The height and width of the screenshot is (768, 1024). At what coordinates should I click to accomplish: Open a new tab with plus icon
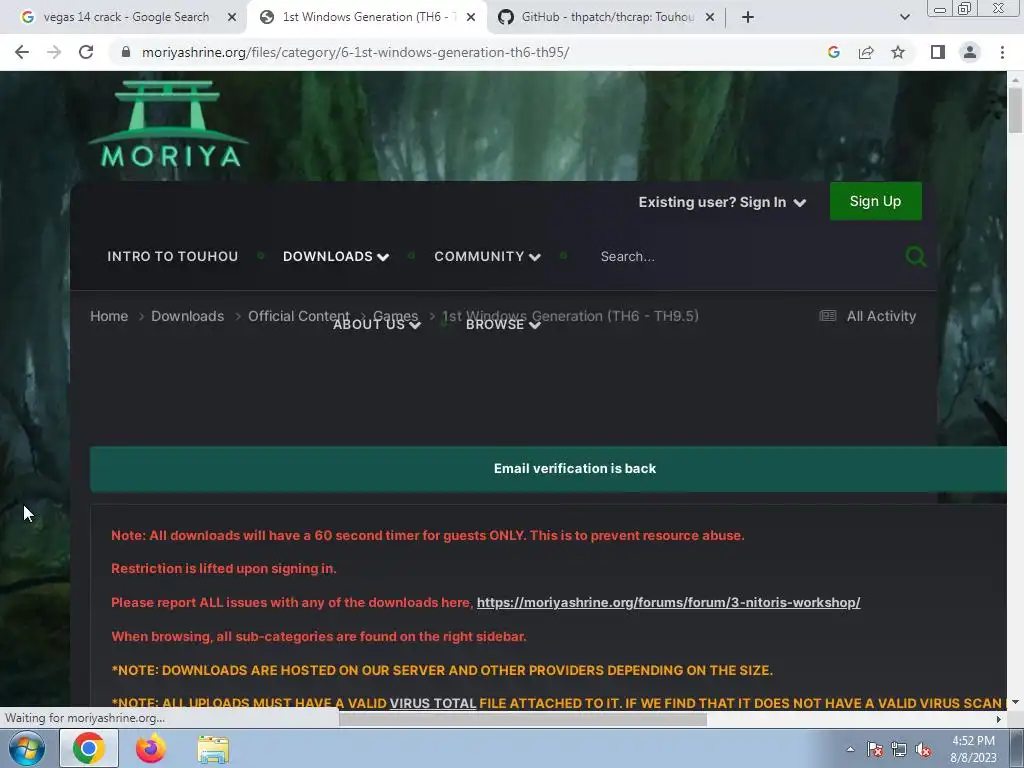point(748,17)
